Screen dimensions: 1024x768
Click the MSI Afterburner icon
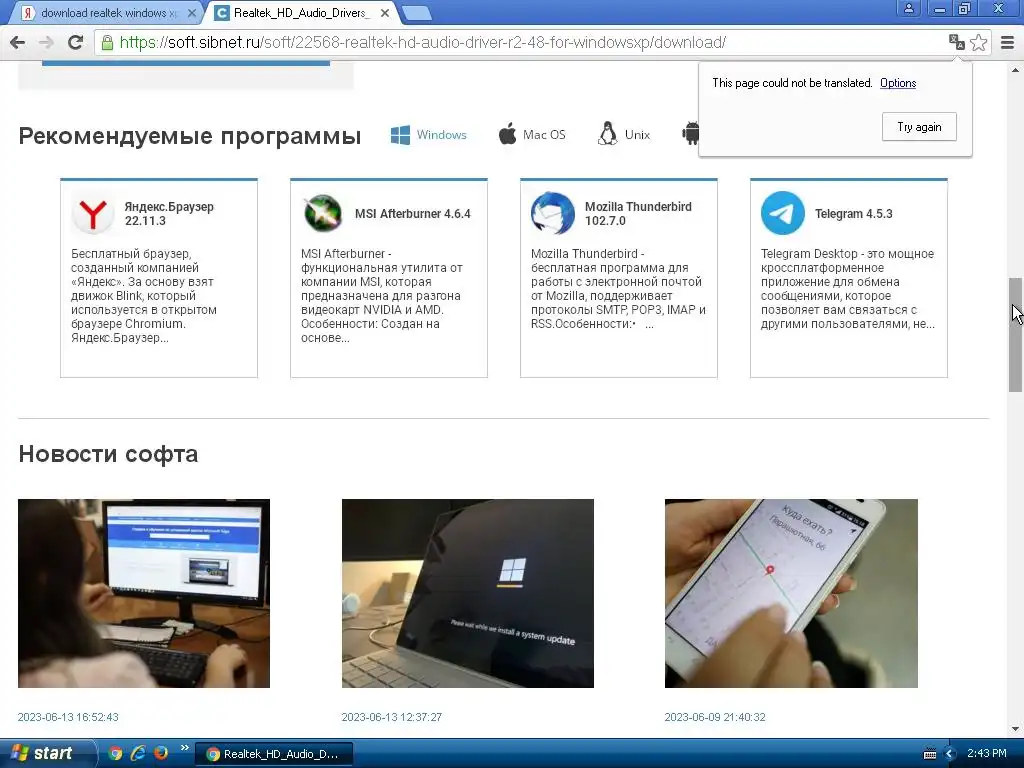tap(323, 213)
